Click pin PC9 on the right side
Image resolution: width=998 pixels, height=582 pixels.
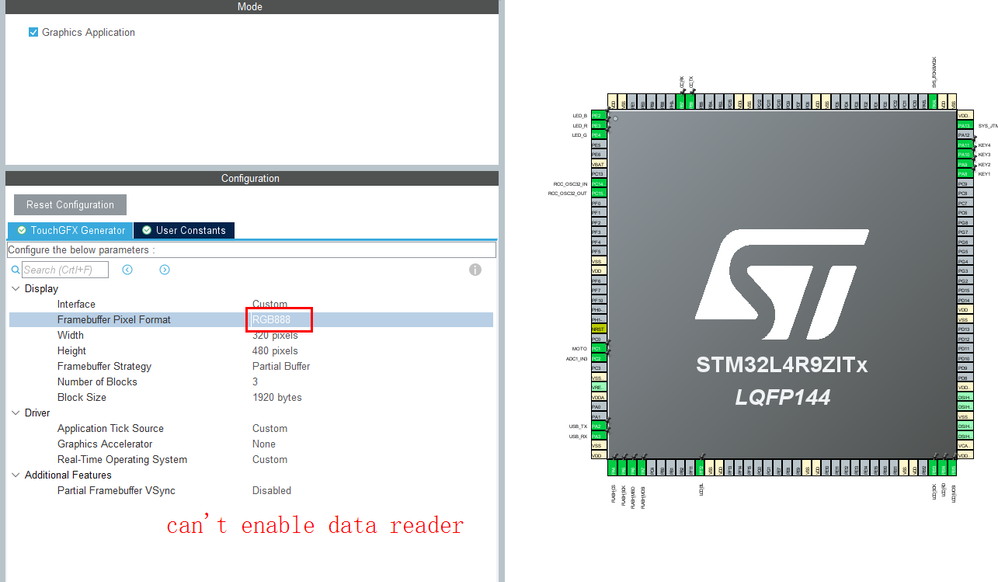pos(965,183)
